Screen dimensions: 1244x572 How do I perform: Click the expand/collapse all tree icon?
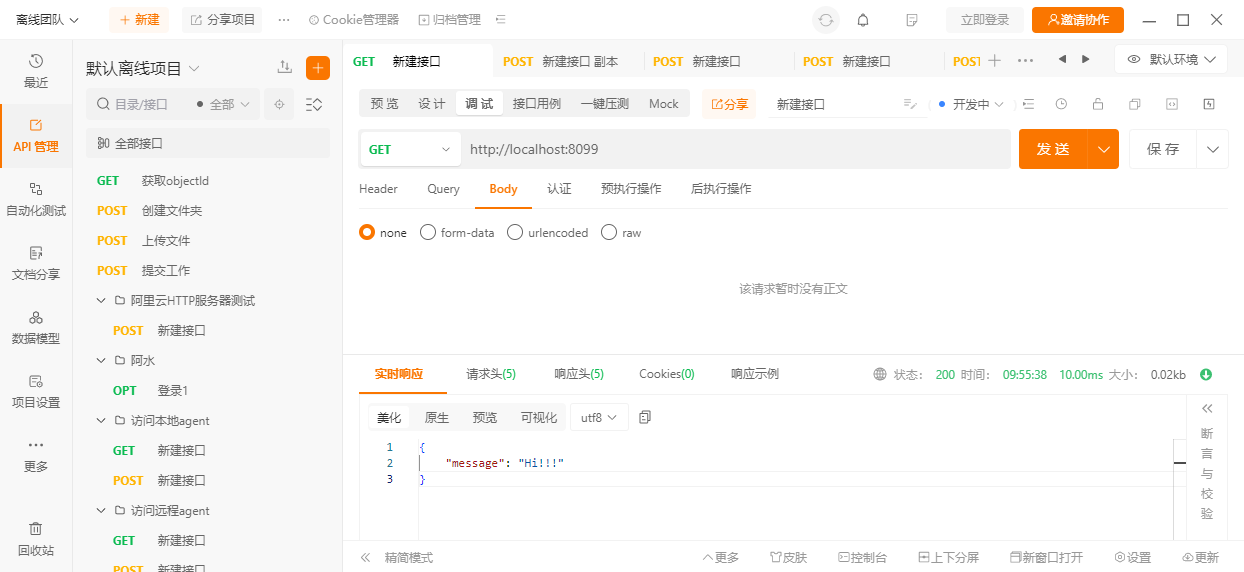(314, 104)
